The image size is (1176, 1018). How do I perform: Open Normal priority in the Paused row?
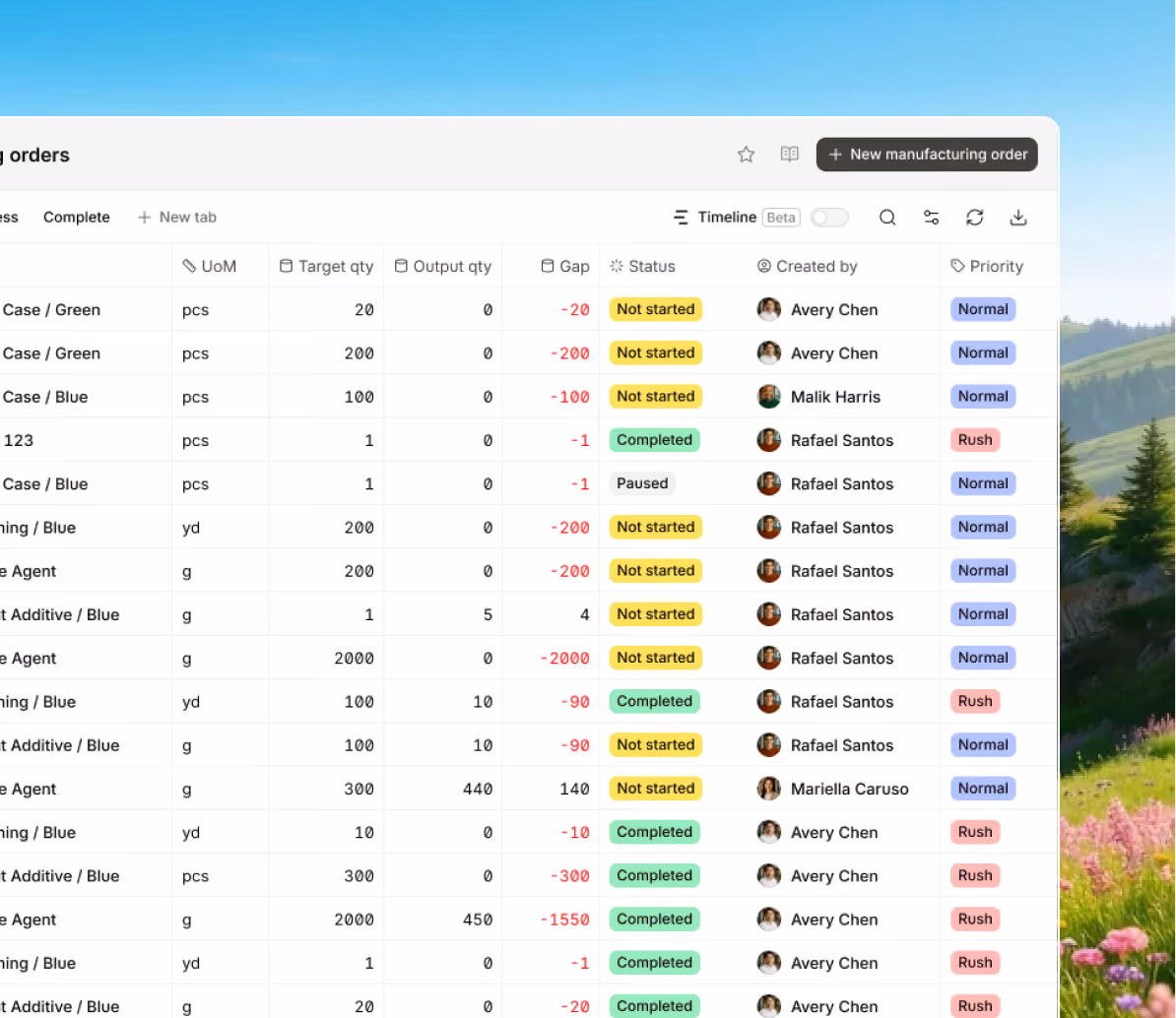coord(983,483)
